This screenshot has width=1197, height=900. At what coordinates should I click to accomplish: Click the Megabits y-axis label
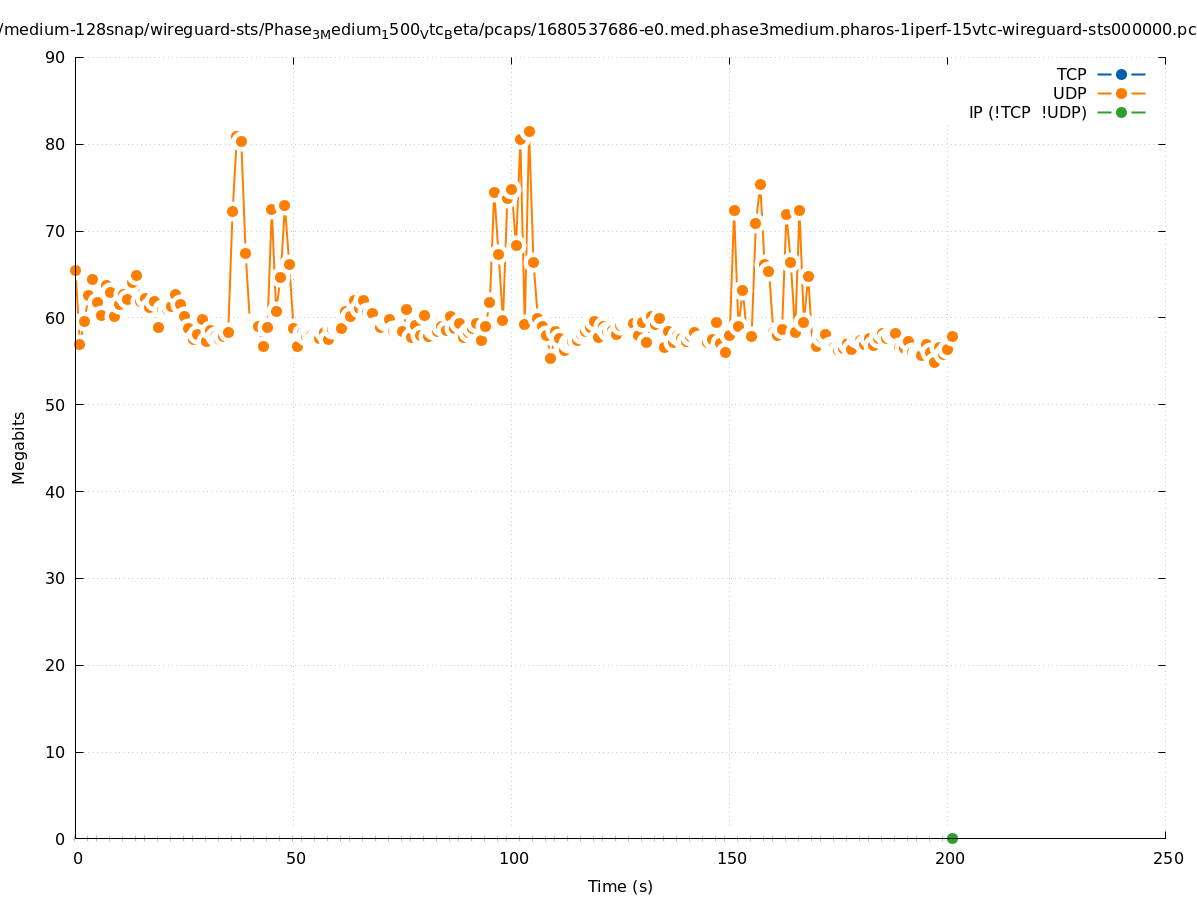[x=19, y=447]
